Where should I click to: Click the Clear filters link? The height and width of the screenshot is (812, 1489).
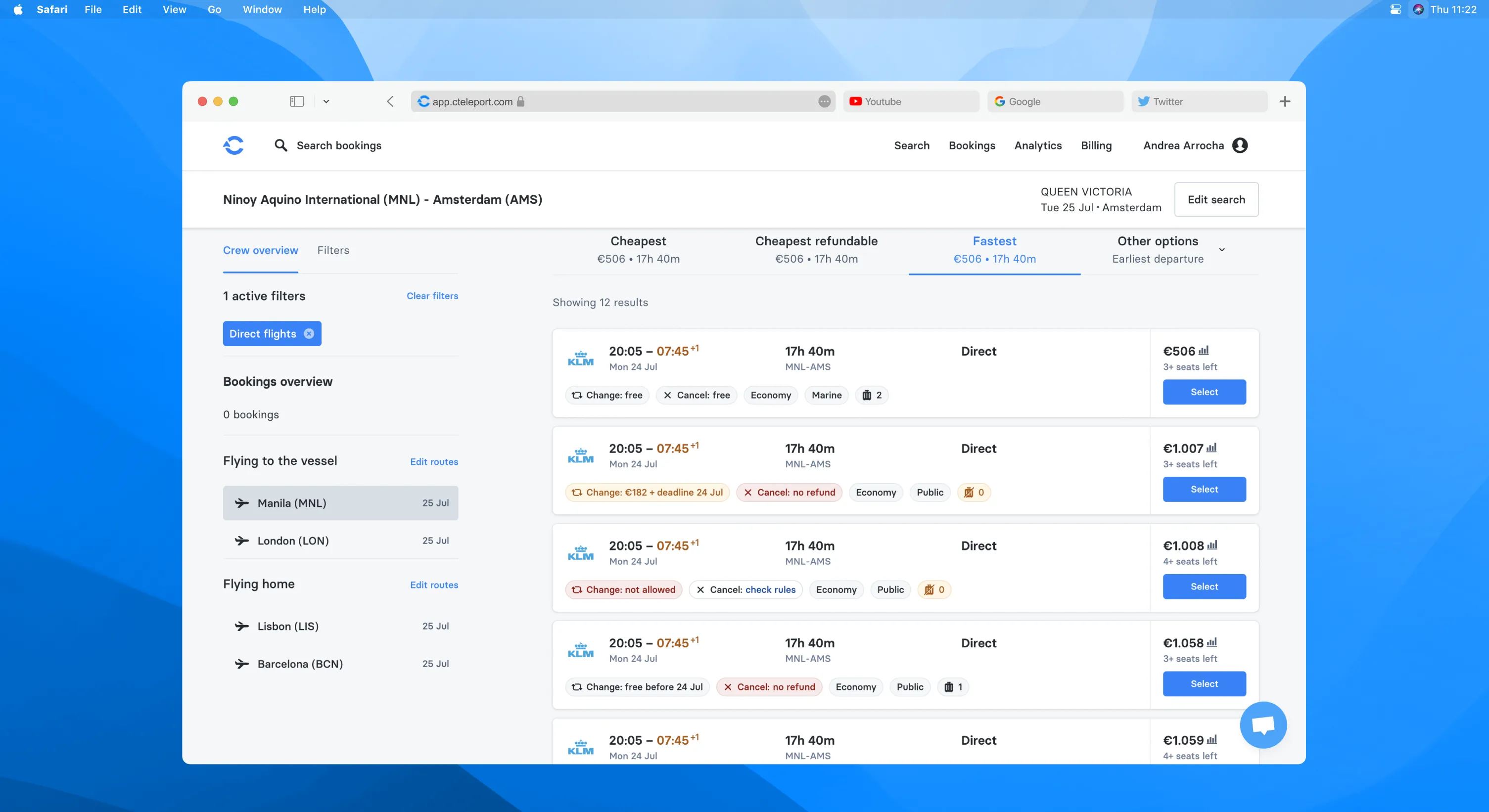point(432,296)
